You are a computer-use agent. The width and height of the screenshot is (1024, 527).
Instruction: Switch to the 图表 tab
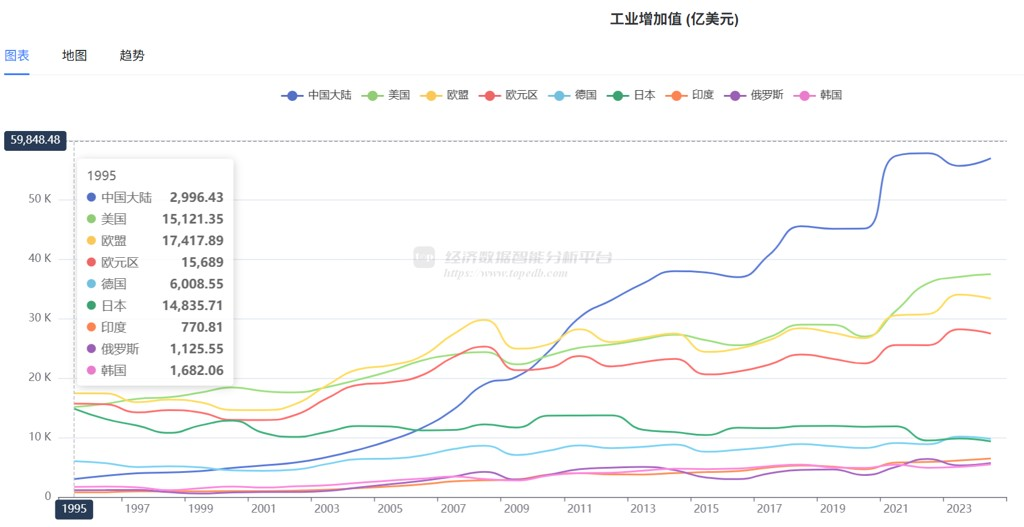[x=17, y=56]
